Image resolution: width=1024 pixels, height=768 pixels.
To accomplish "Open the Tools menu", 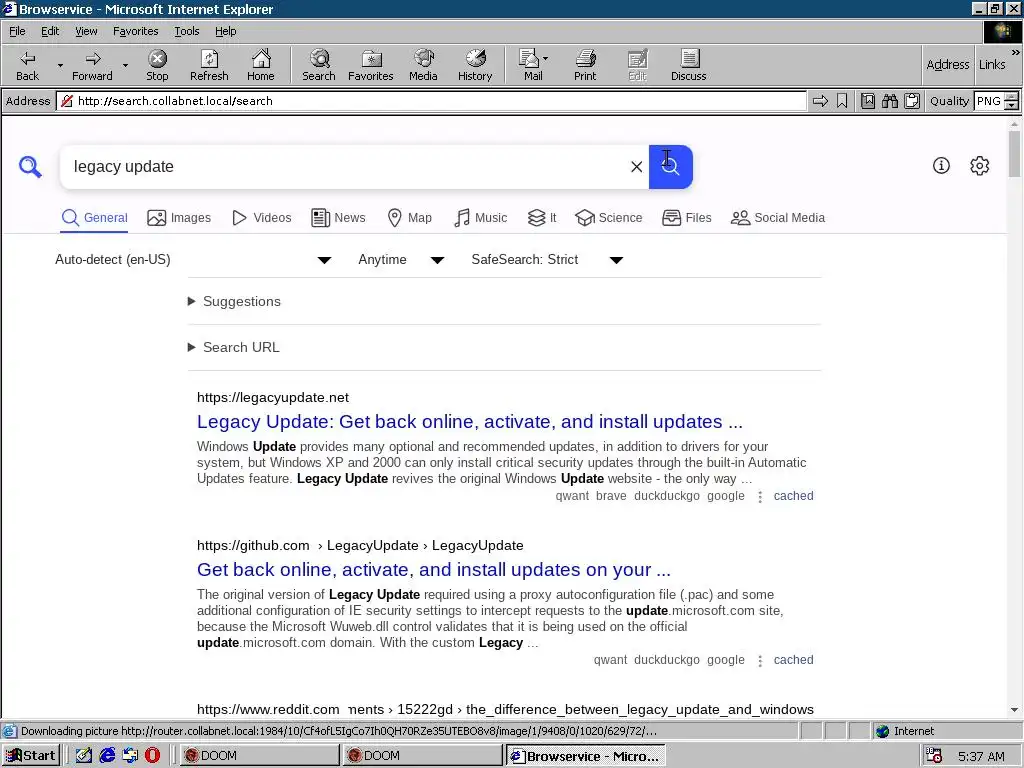I will point(186,31).
